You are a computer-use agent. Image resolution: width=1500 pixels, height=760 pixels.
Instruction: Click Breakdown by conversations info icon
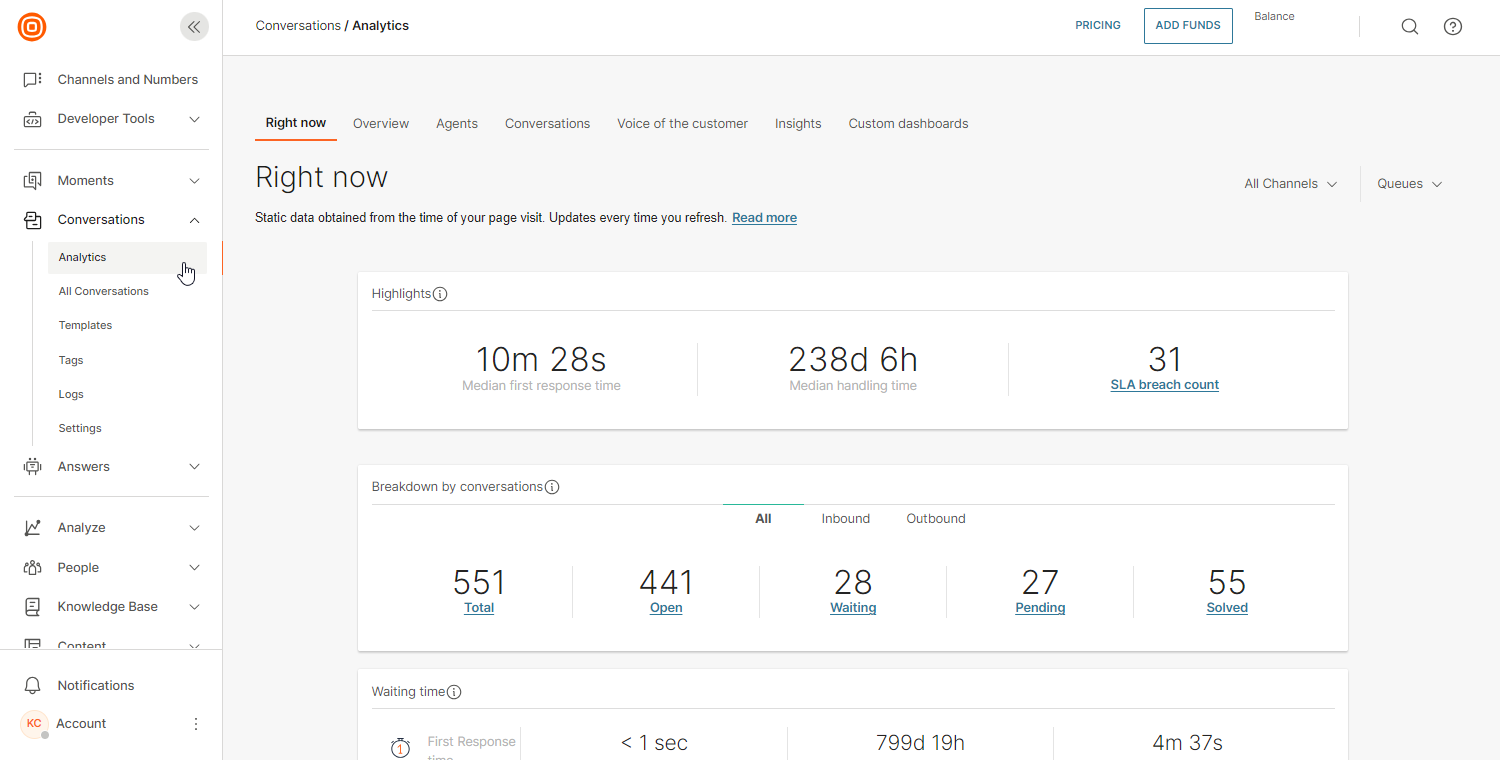(552, 487)
